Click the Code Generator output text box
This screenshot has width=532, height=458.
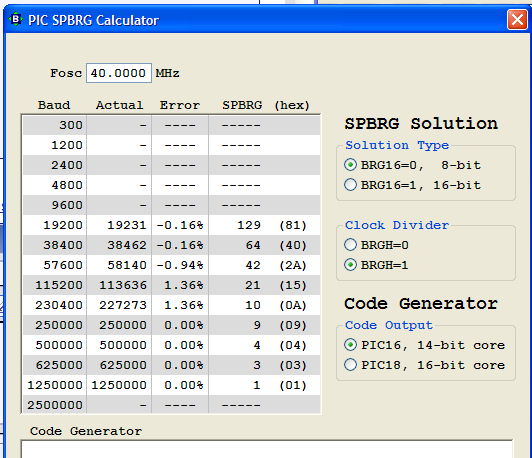point(267,449)
